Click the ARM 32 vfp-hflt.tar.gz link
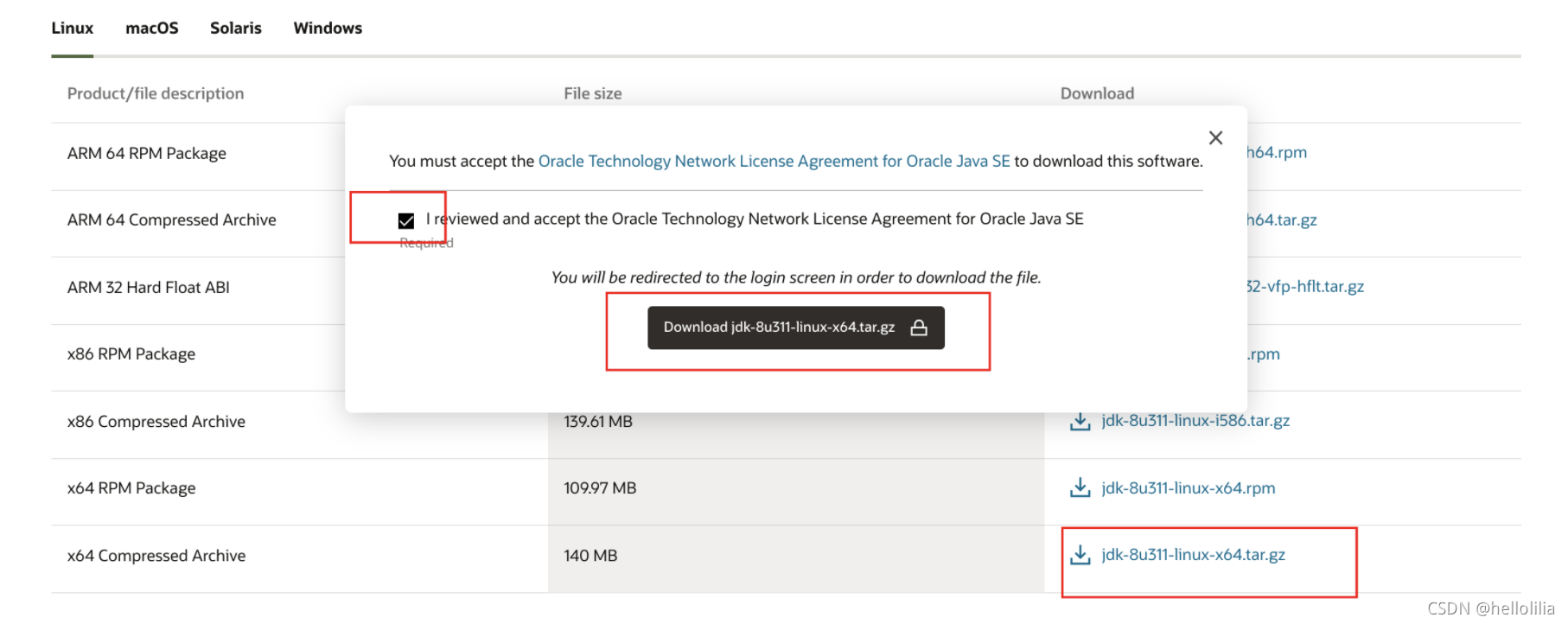1568x624 pixels. tap(1305, 286)
